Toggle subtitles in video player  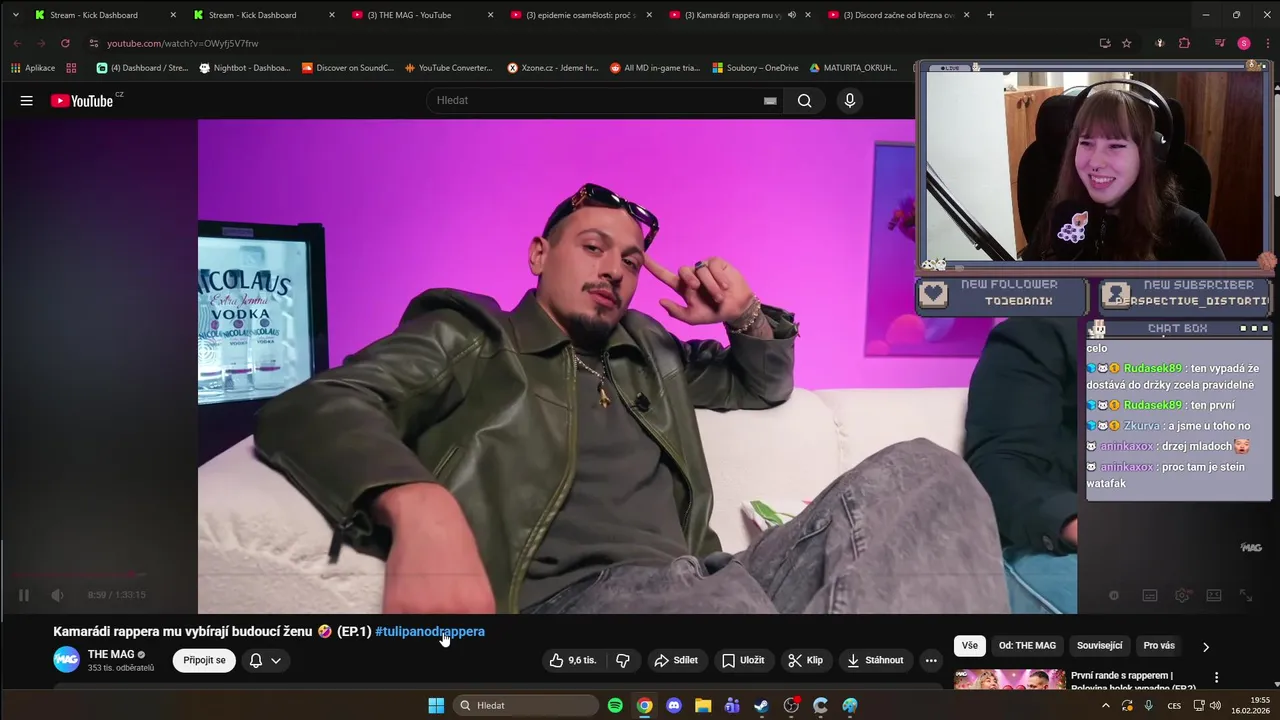click(1150, 595)
